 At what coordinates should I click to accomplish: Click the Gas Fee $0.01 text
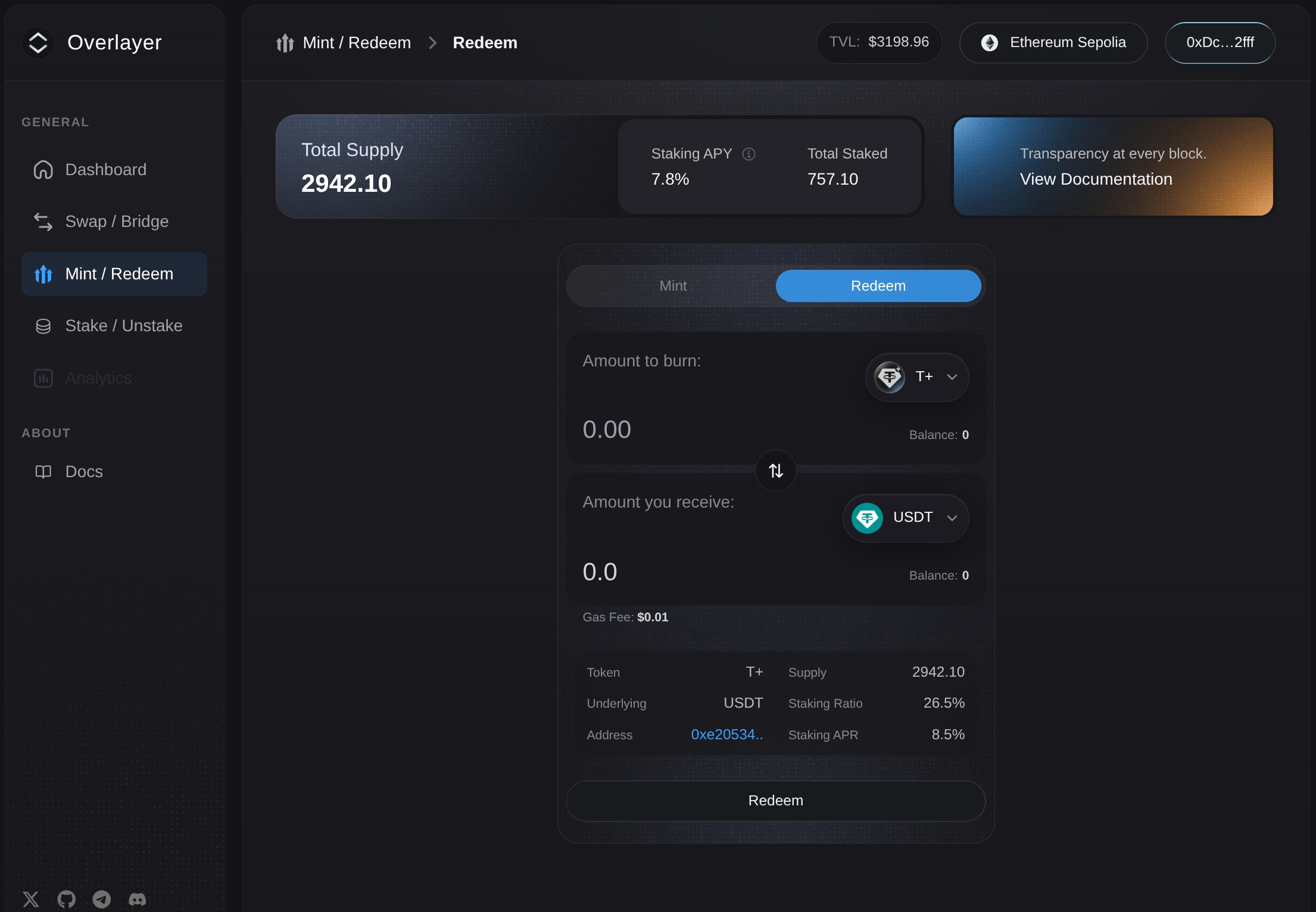point(625,618)
